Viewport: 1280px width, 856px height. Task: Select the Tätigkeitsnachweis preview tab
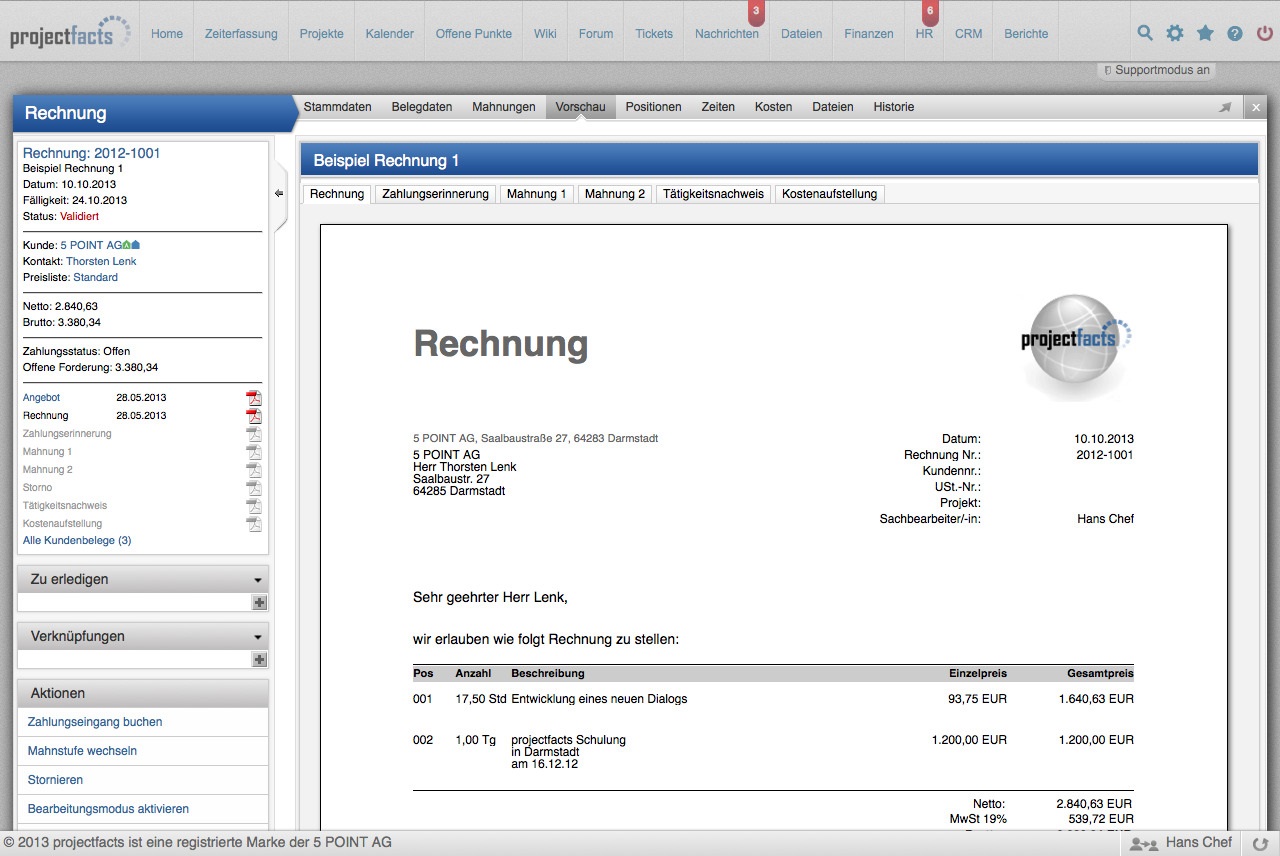[x=713, y=194]
